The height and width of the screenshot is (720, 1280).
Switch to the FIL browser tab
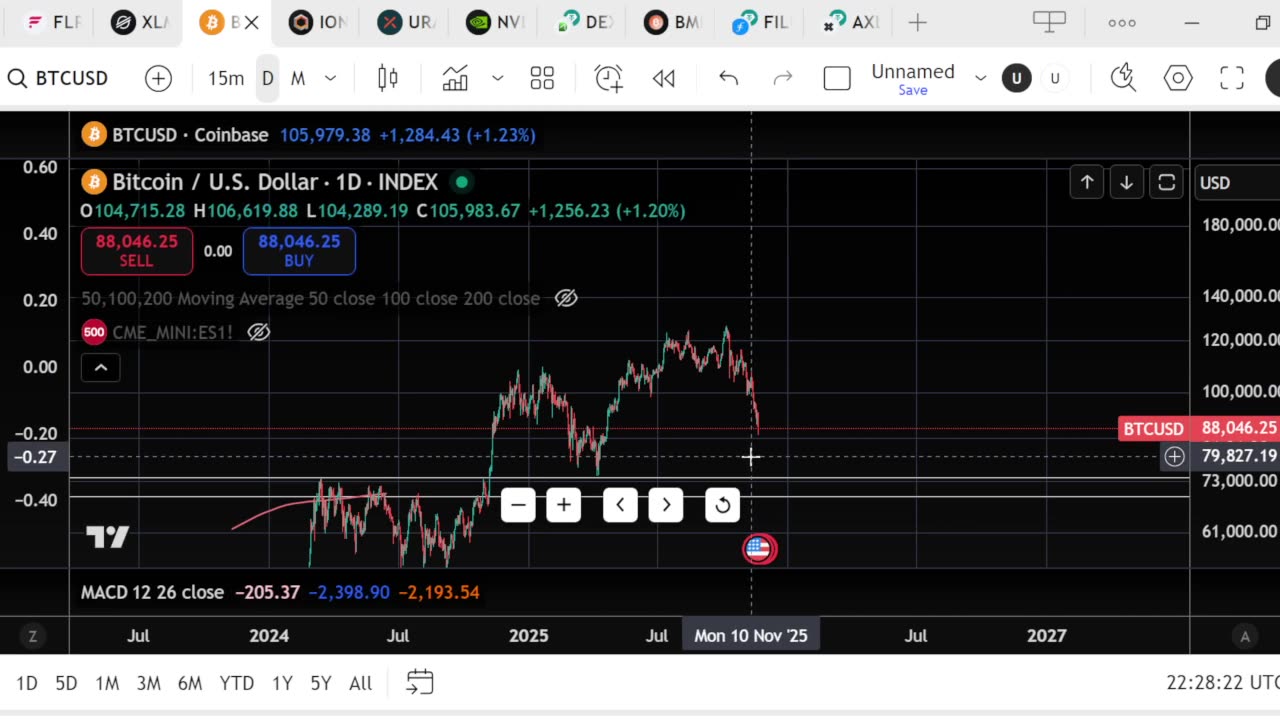tap(761, 22)
